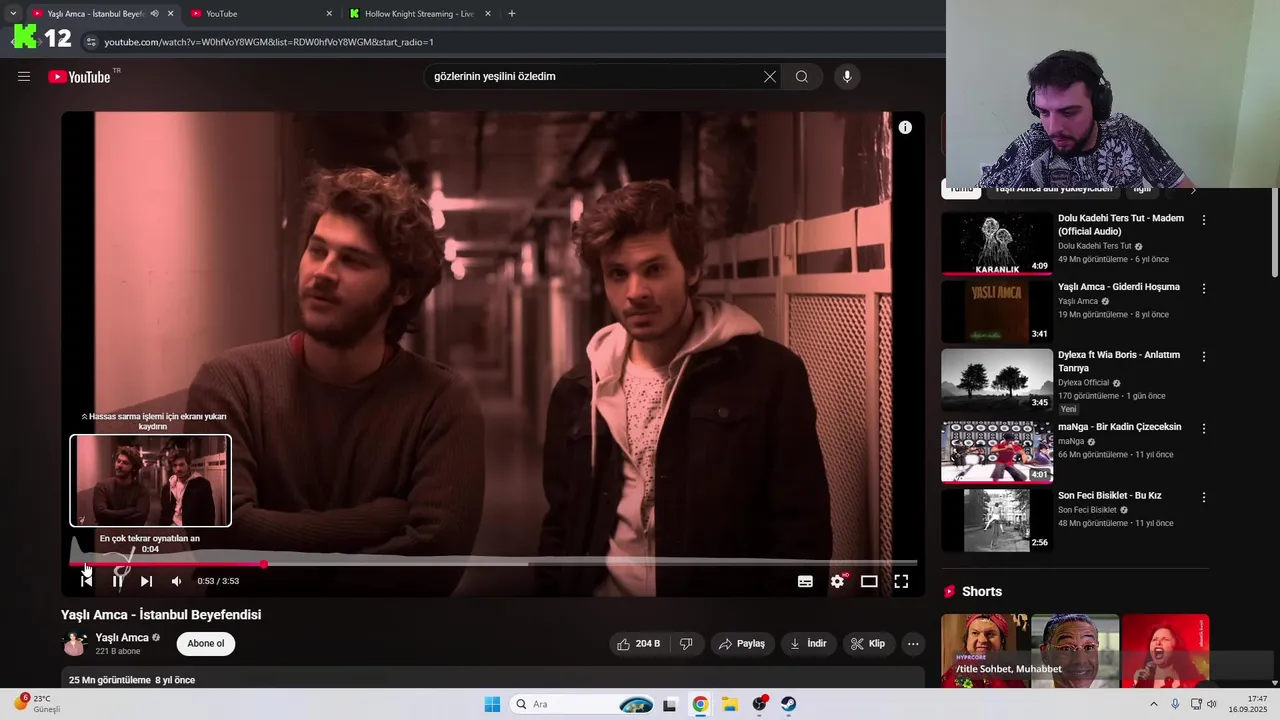Open options for Giderdi Hoşuma video
1280x720 pixels.
click(x=1204, y=288)
